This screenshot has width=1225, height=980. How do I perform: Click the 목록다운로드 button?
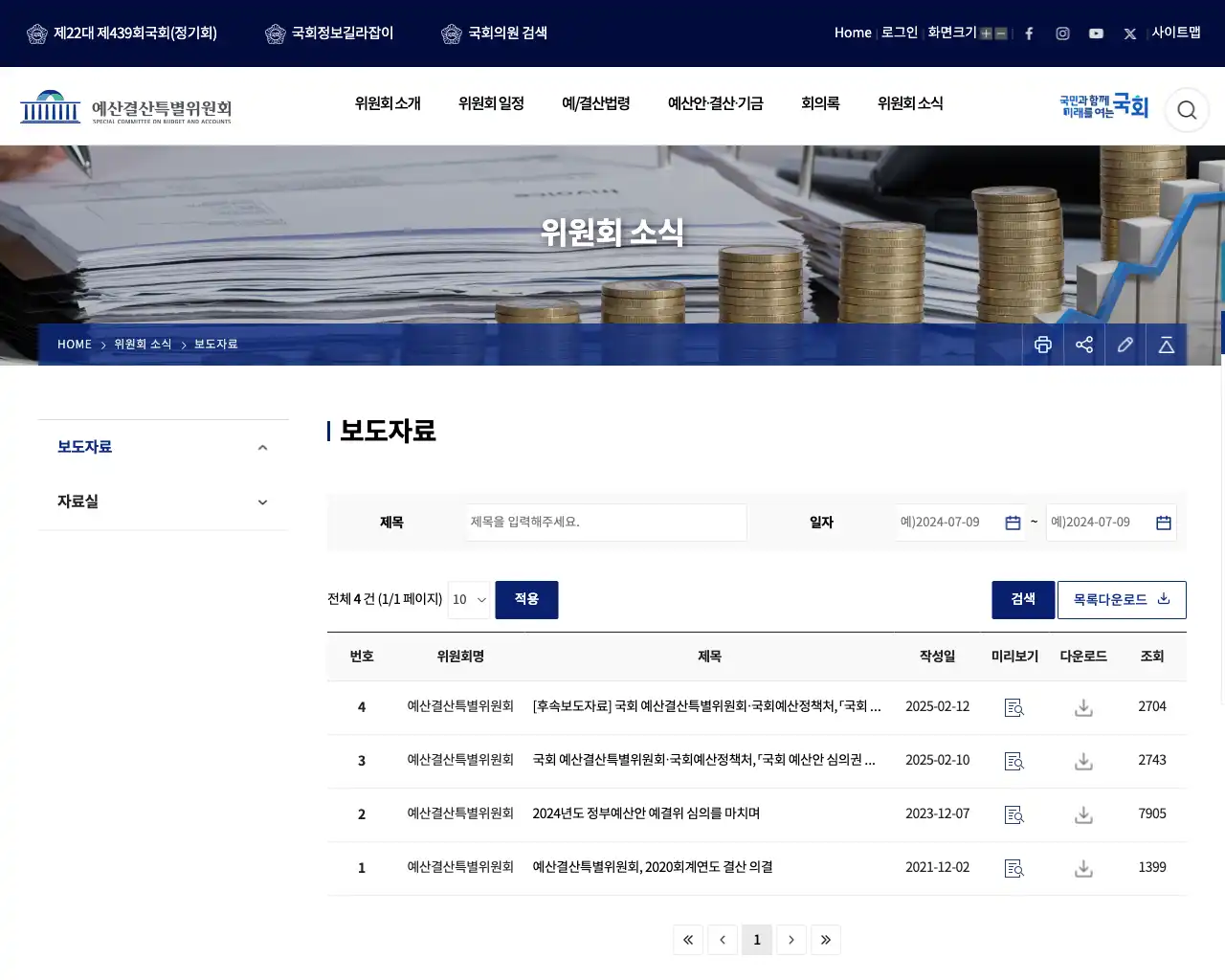(1122, 600)
